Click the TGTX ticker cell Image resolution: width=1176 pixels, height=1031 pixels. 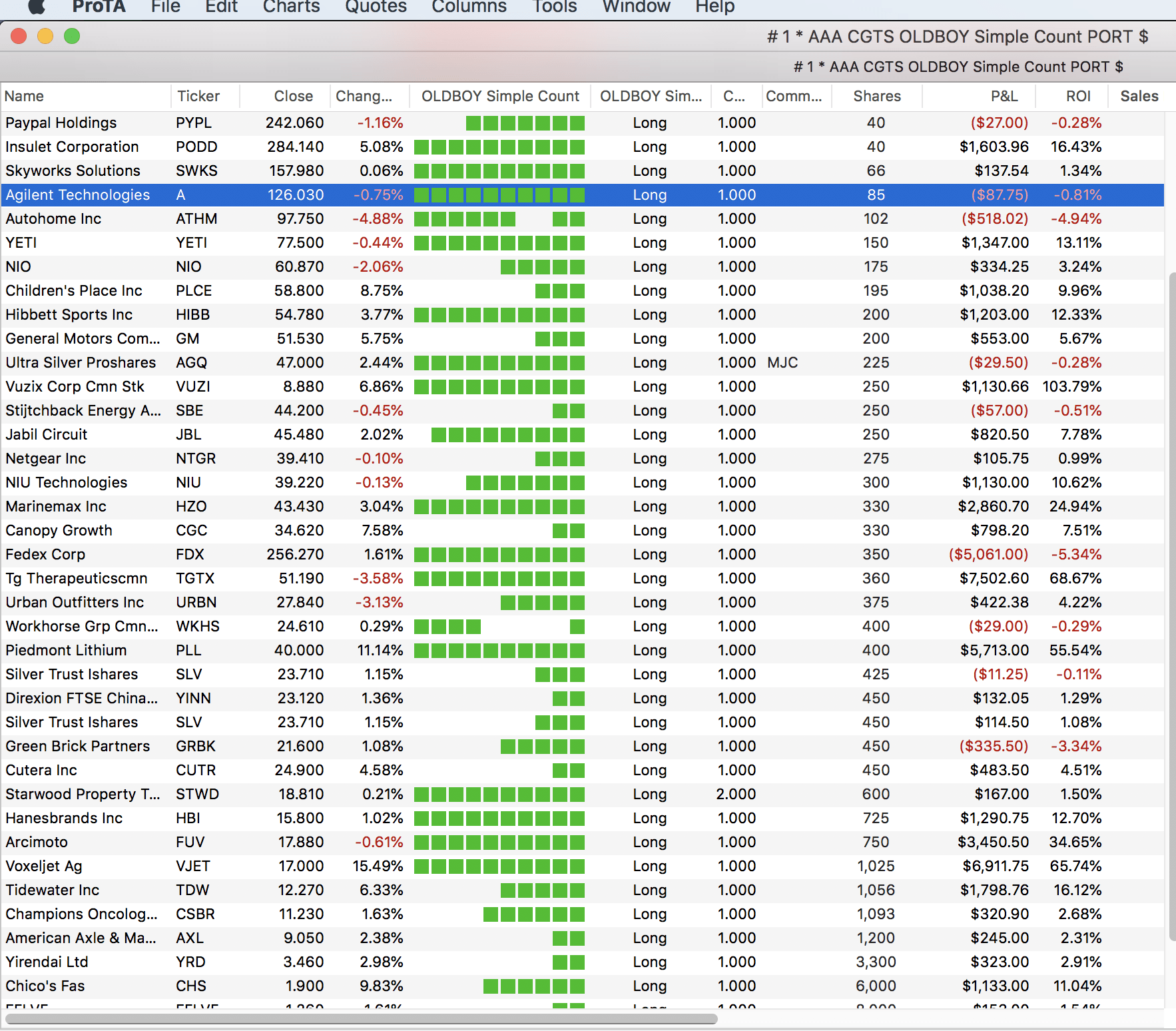[195, 578]
